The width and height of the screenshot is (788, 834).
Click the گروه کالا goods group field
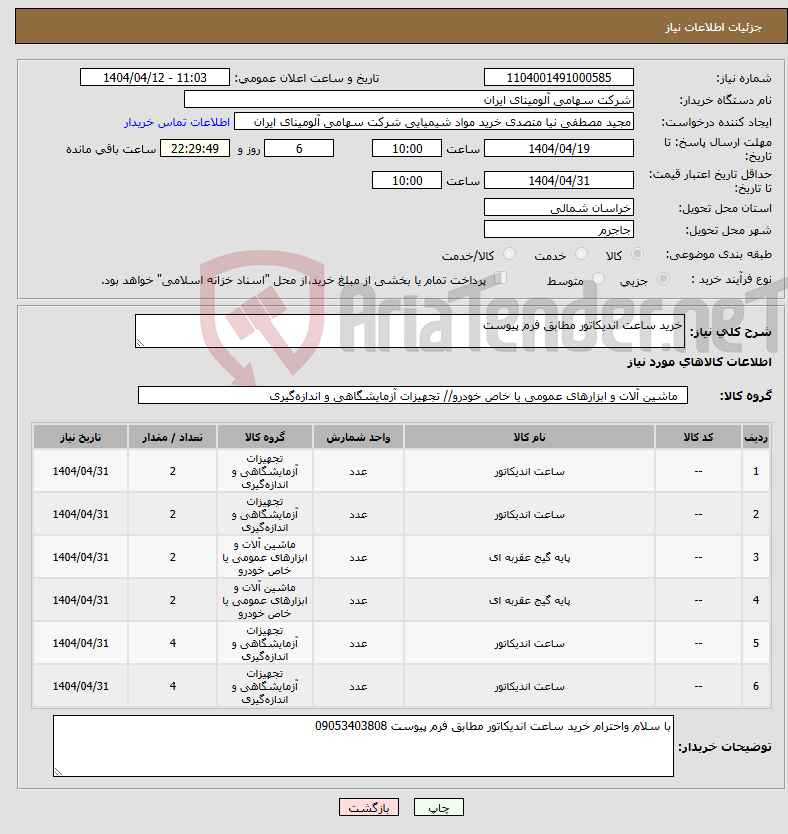pyautogui.click(x=413, y=395)
